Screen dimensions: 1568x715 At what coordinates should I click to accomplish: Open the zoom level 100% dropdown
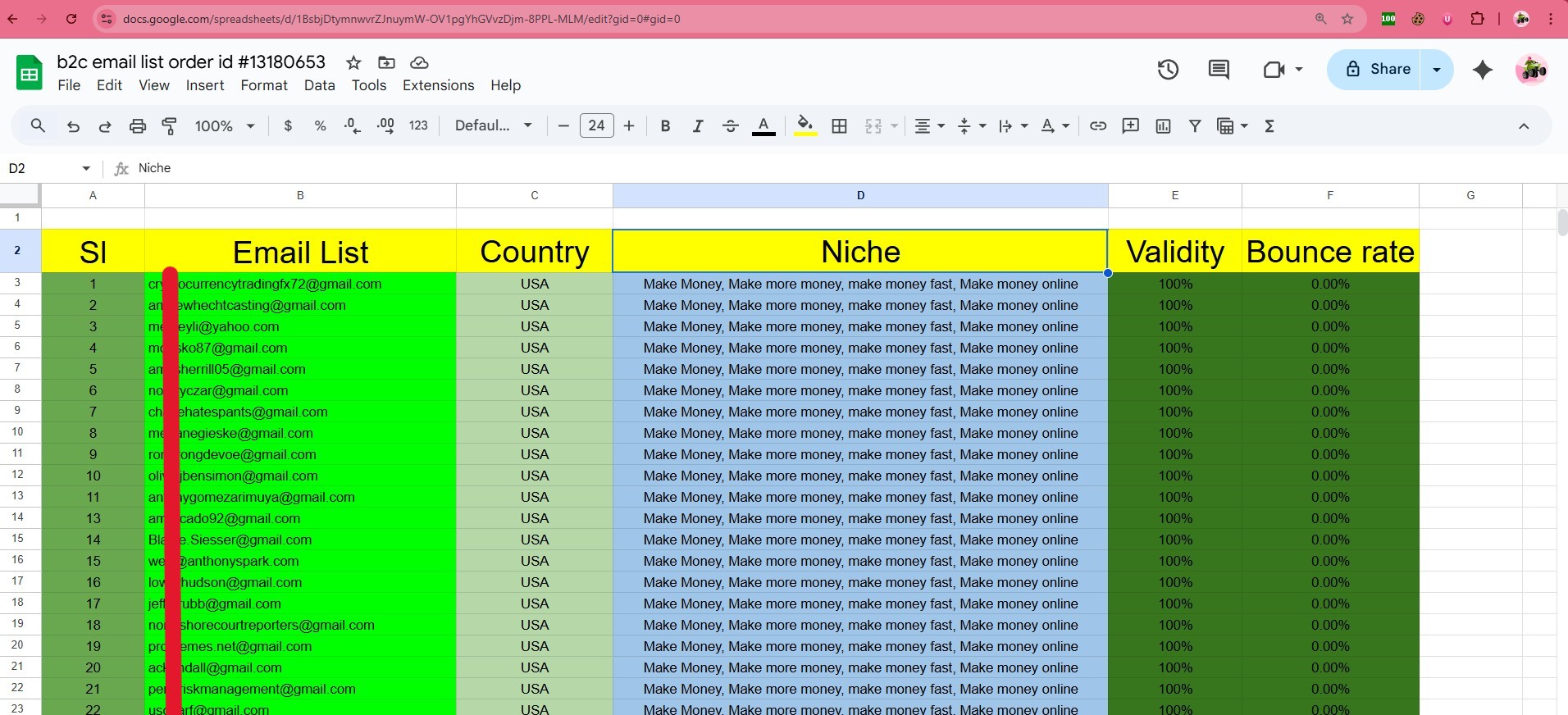[x=225, y=125]
